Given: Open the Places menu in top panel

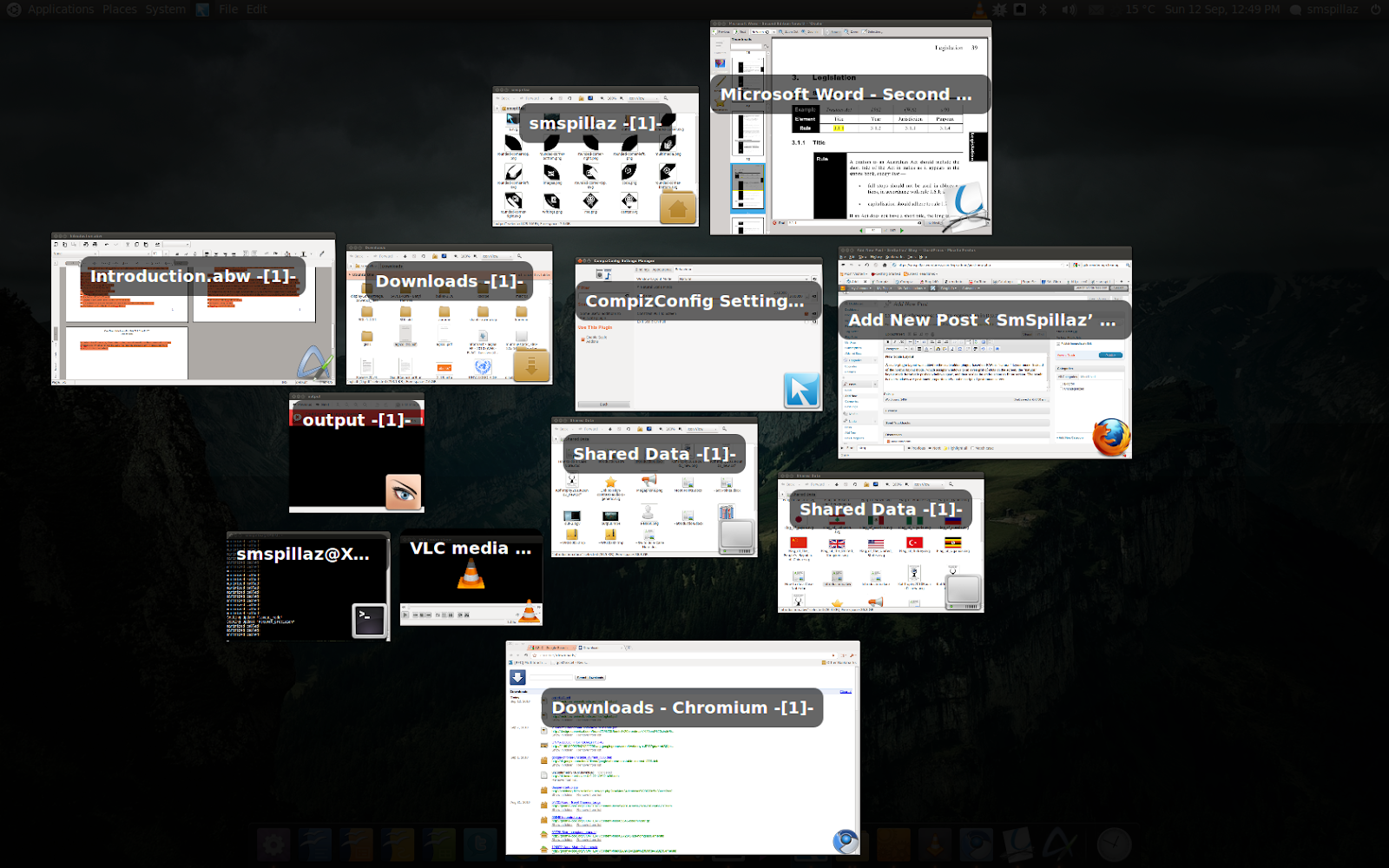Looking at the screenshot, I should point(120,10).
